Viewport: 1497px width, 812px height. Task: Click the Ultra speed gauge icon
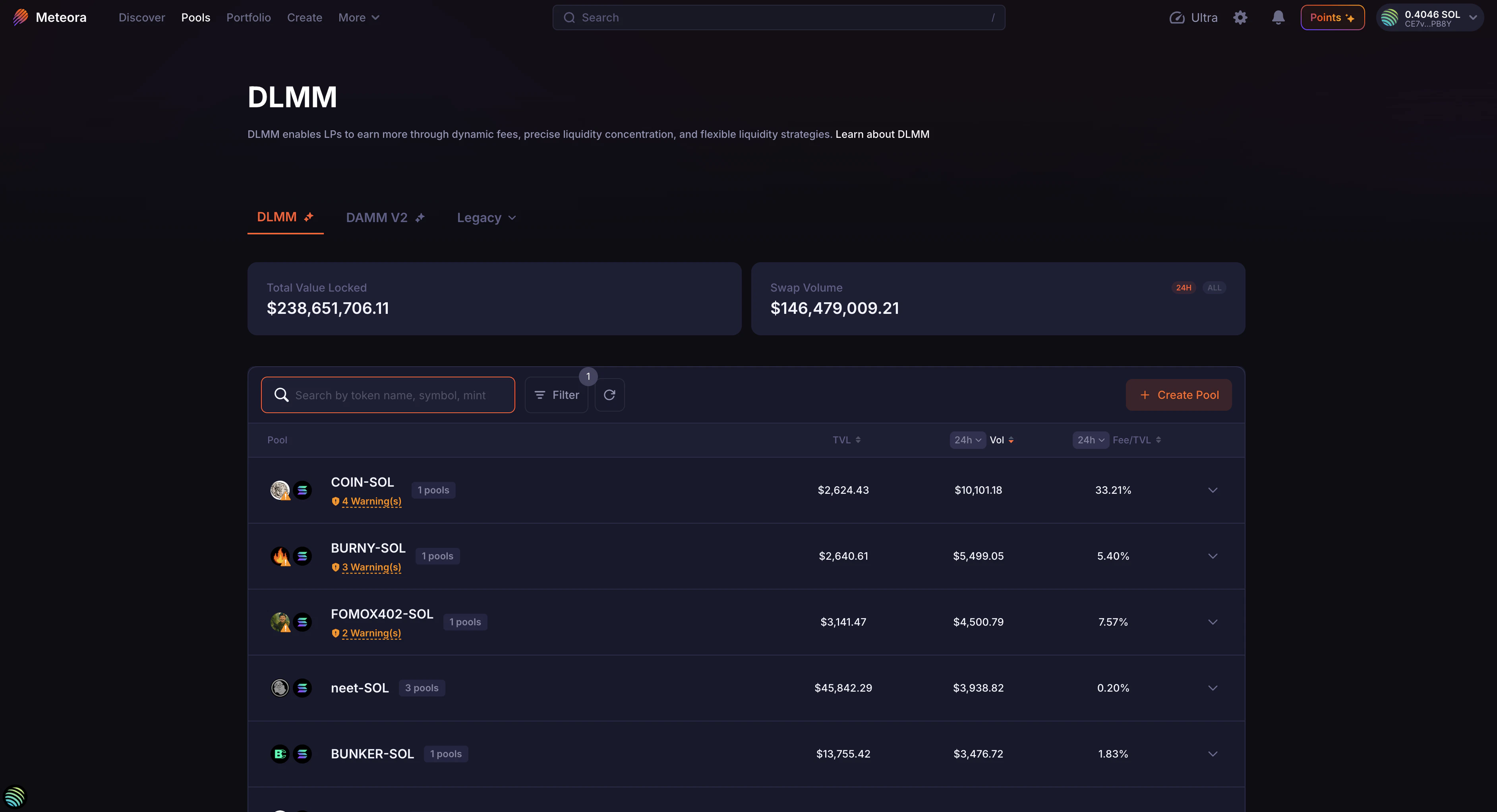click(x=1177, y=17)
